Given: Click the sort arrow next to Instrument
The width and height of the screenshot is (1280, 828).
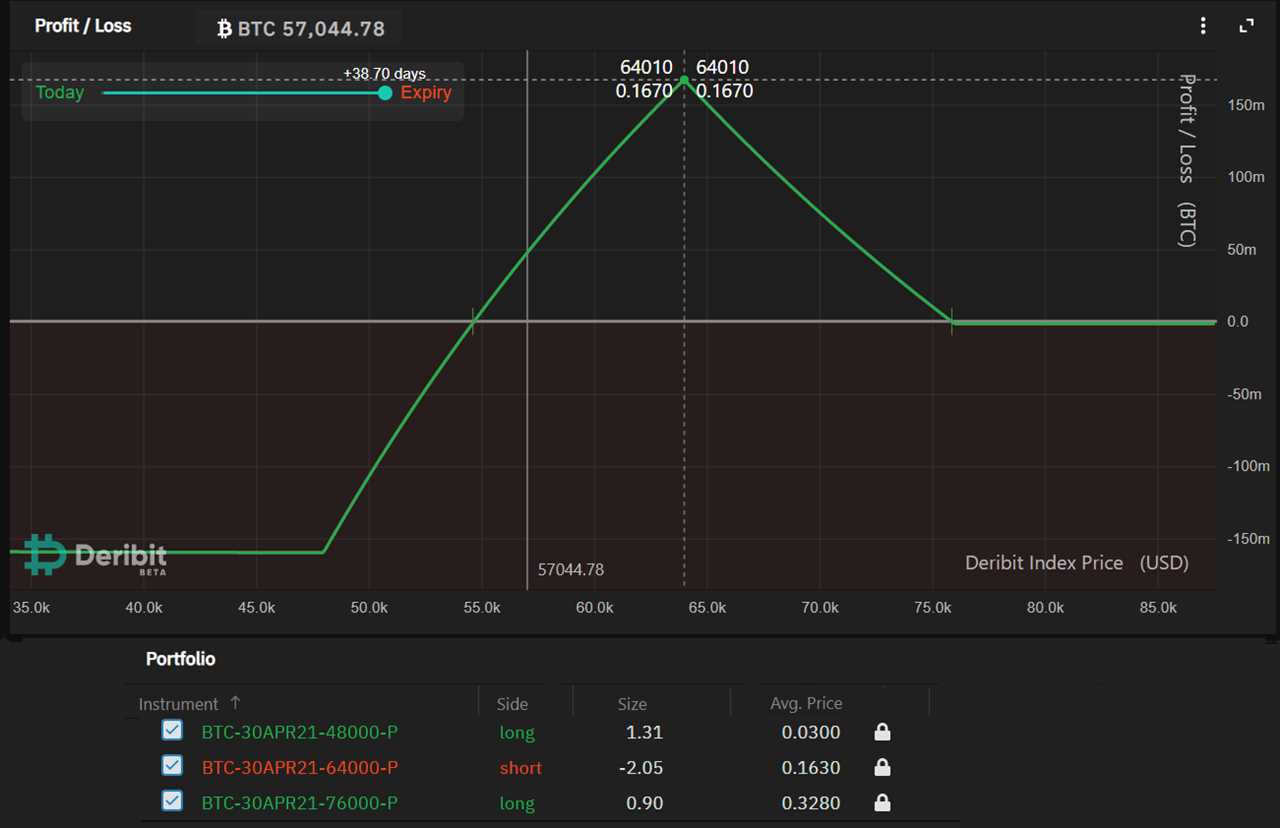Looking at the screenshot, I should (x=235, y=703).
